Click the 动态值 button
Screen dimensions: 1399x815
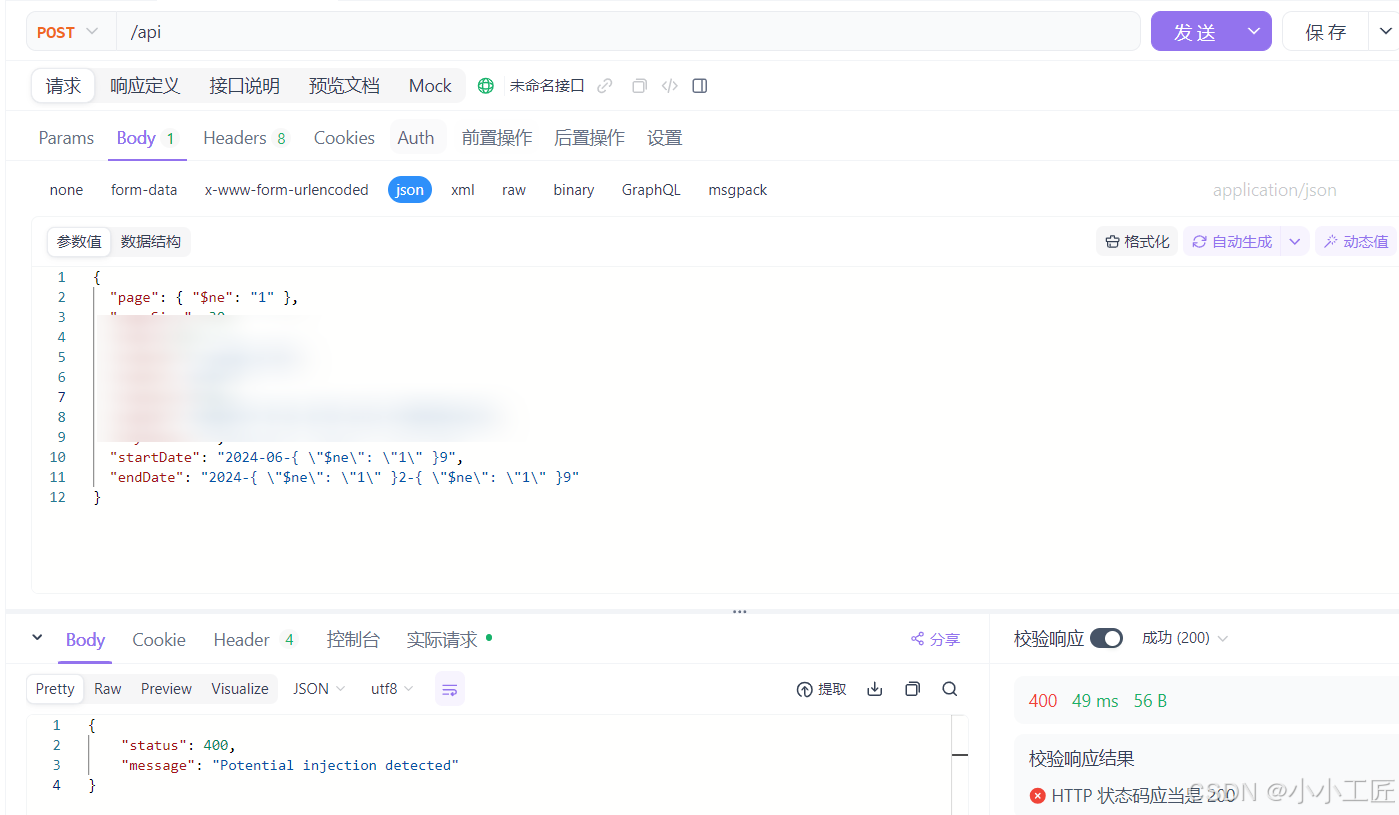tap(1356, 242)
